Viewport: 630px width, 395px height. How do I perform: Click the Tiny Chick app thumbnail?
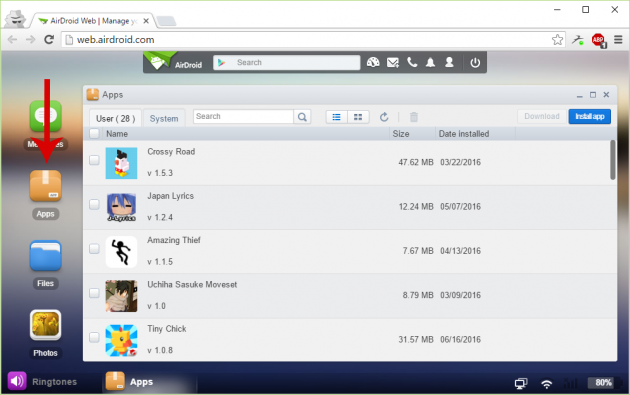[121, 340]
